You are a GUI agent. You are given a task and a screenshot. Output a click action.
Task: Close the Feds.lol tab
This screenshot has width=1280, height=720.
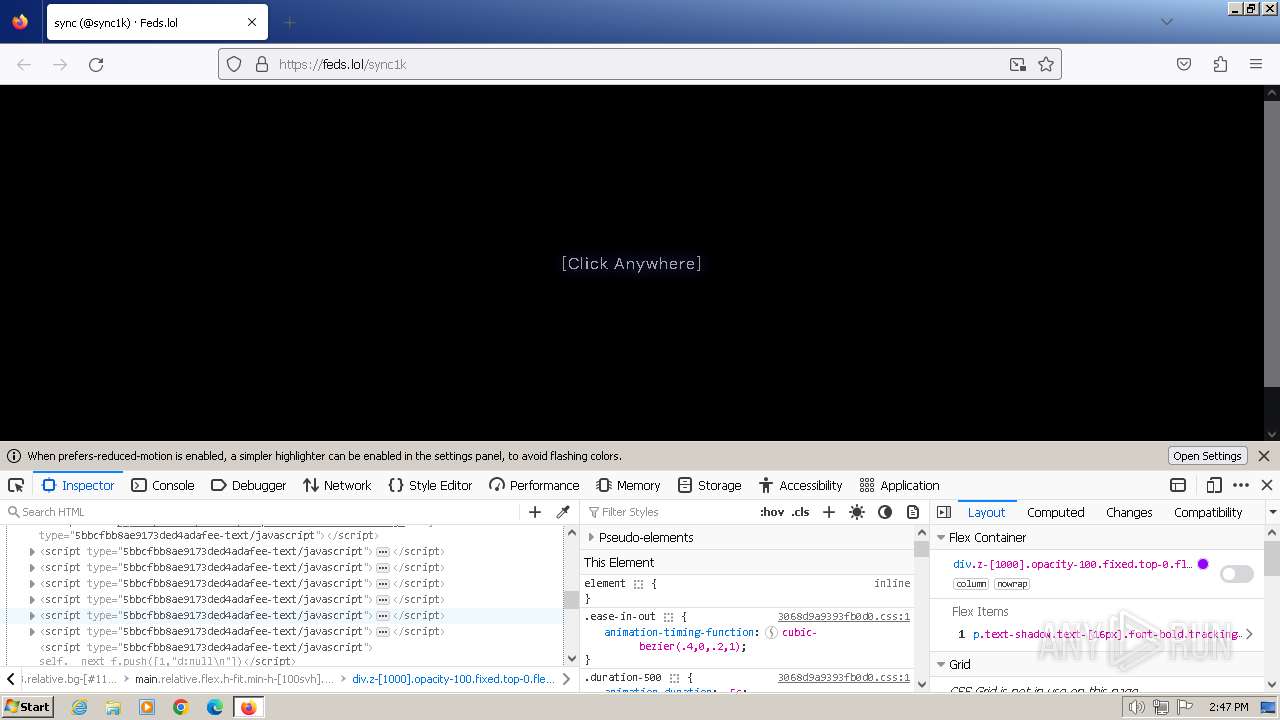pos(252,22)
